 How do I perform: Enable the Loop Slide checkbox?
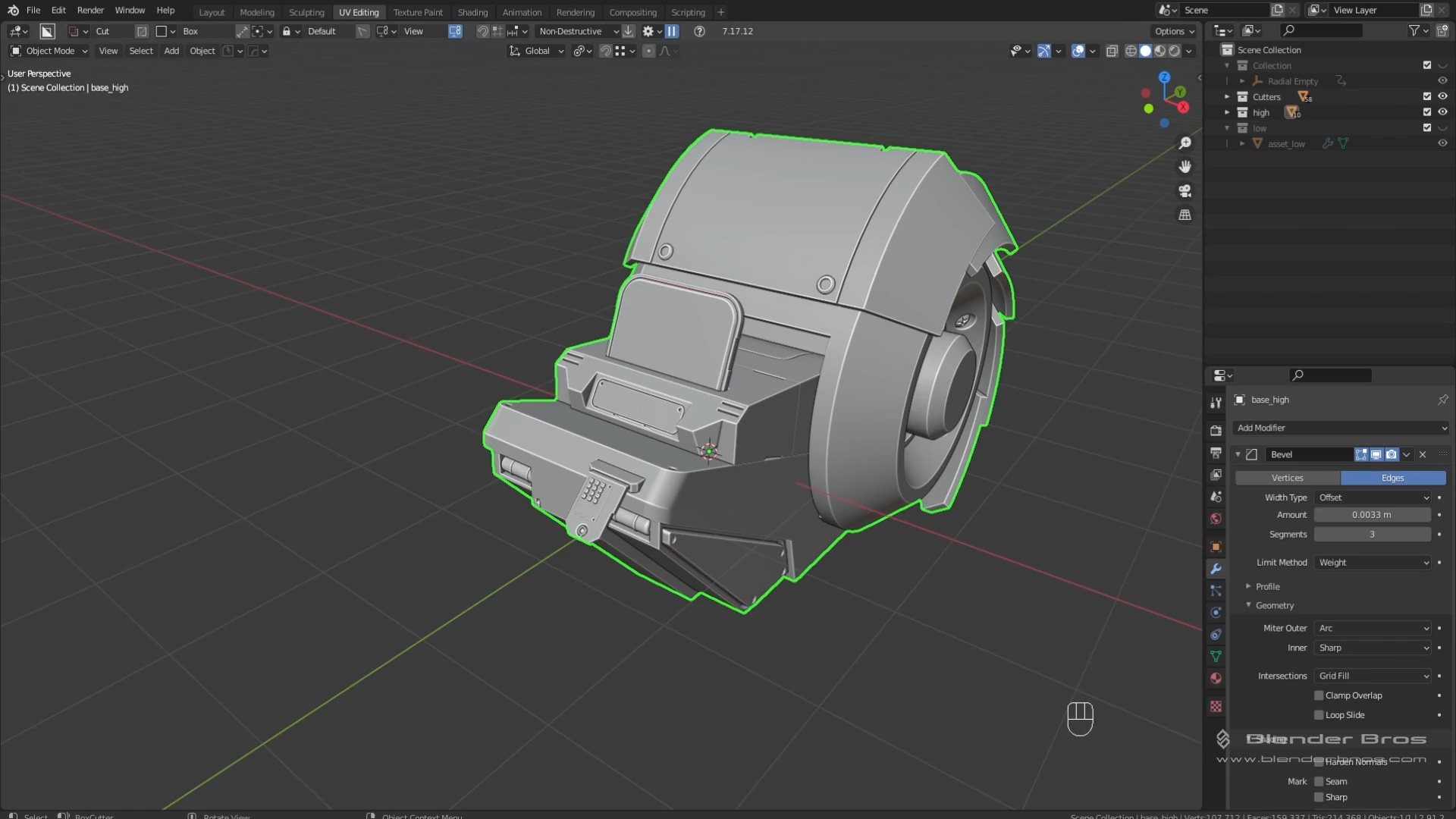(1319, 715)
